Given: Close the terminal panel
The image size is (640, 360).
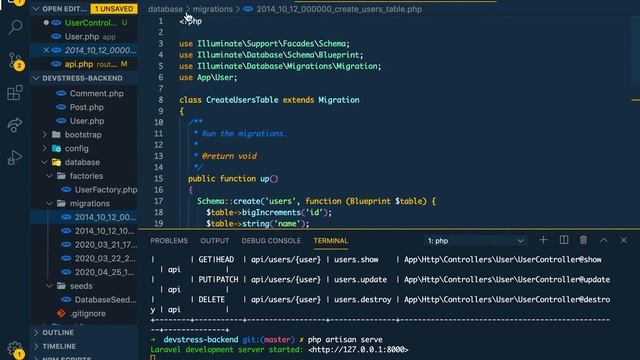Looking at the screenshot, I should point(624,240).
